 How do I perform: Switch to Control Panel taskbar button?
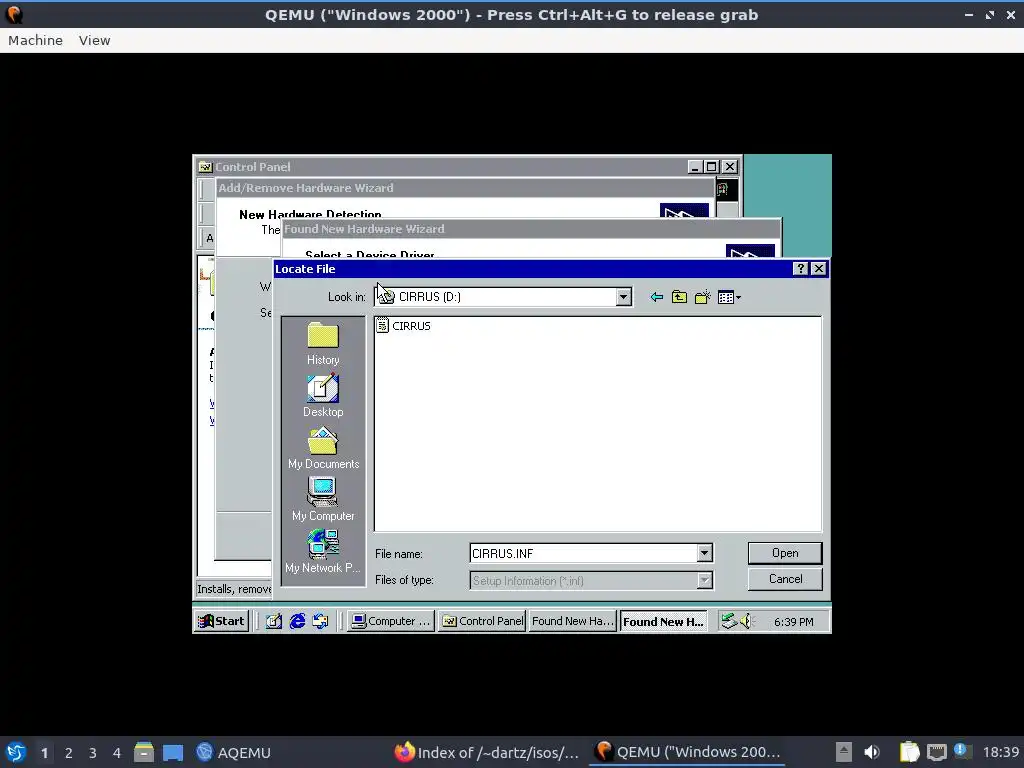pyautogui.click(x=482, y=621)
